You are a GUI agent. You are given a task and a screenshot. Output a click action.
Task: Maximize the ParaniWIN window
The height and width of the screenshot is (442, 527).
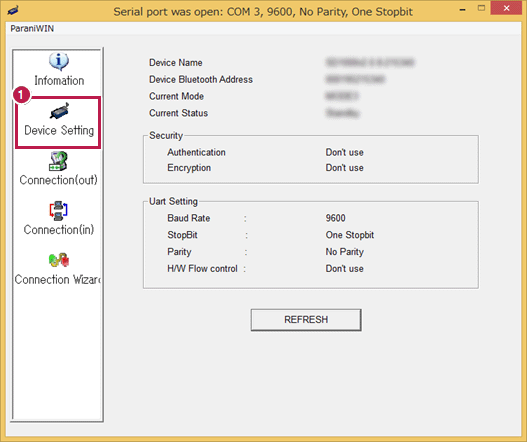pos(481,8)
